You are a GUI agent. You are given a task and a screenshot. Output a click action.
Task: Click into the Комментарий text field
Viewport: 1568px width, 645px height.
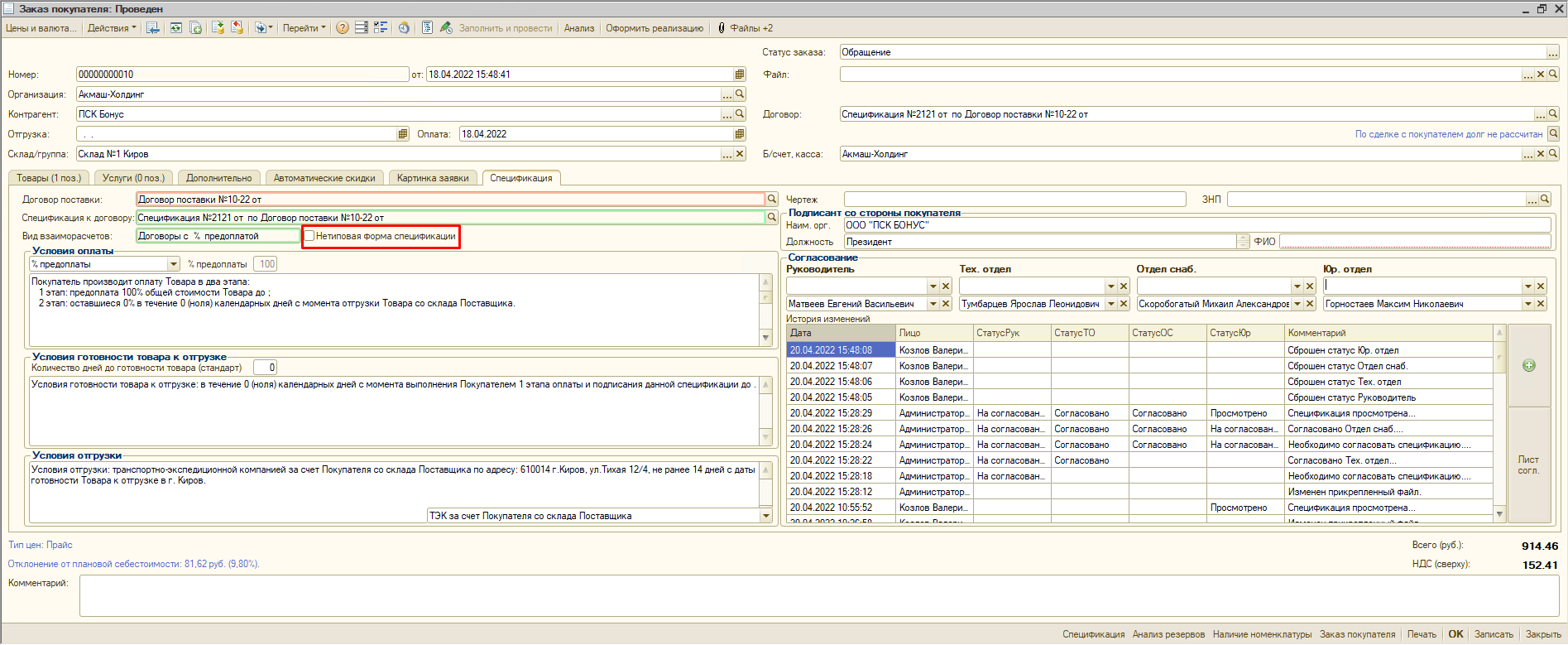pos(819,595)
